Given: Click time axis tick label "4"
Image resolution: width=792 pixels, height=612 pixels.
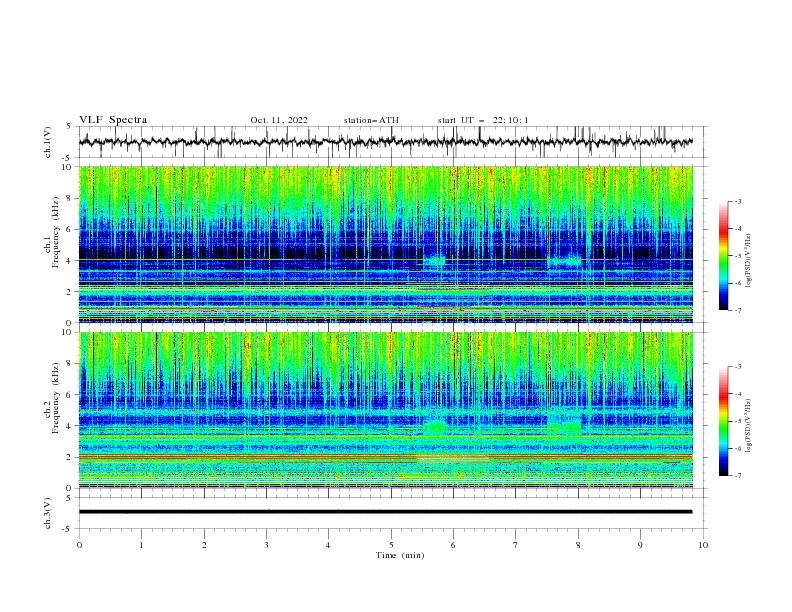Looking at the screenshot, I should pos(328,545).
